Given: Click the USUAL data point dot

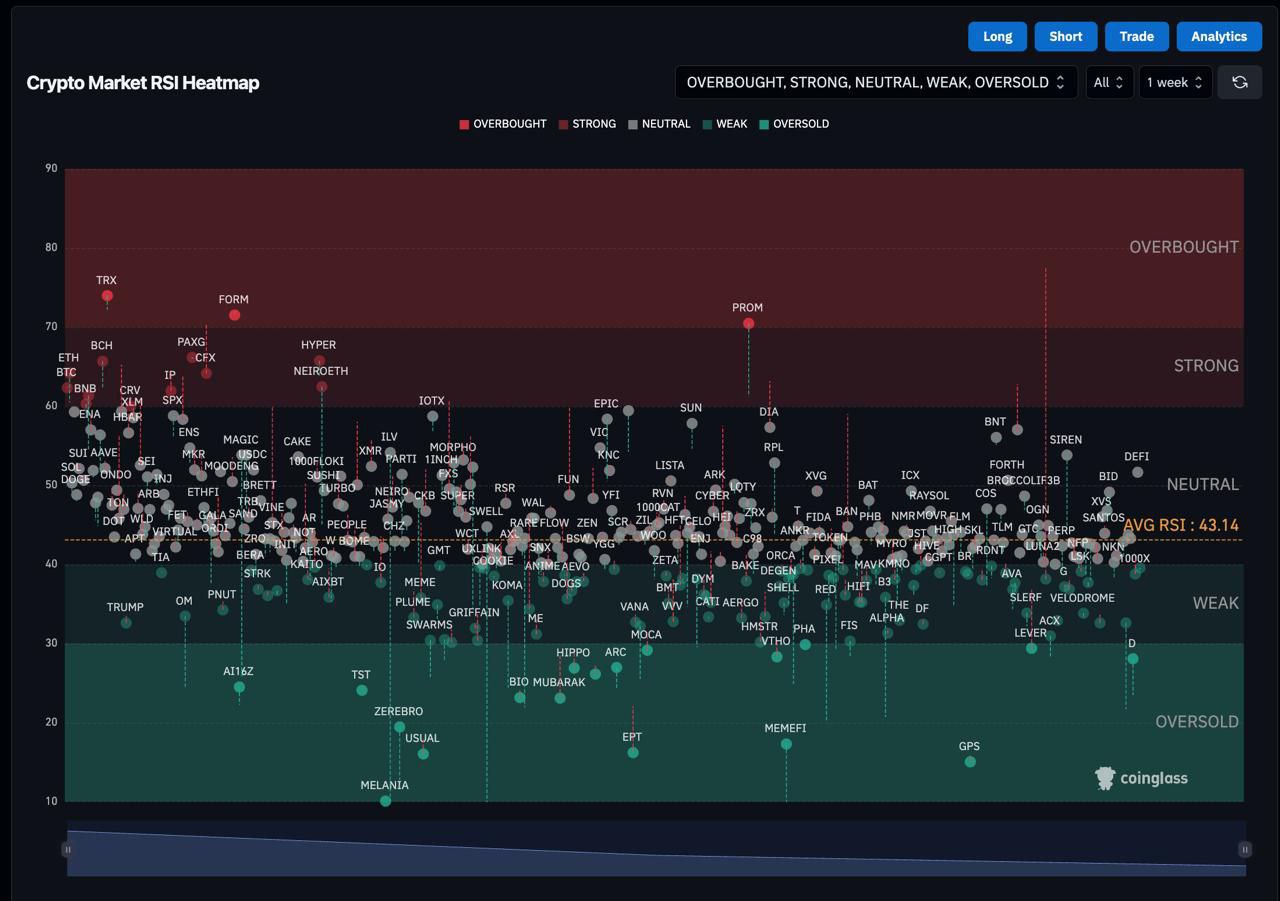Looking at the screenshot, I should (x=423, y=754).
